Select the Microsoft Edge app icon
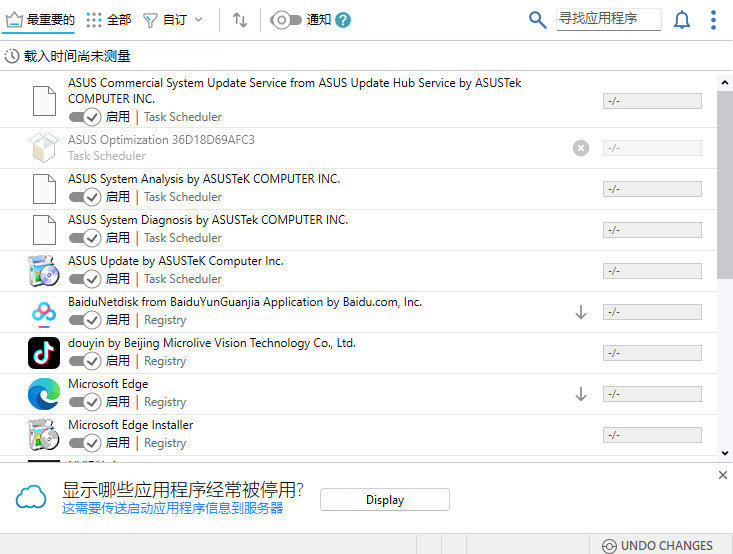 (44, 394)
